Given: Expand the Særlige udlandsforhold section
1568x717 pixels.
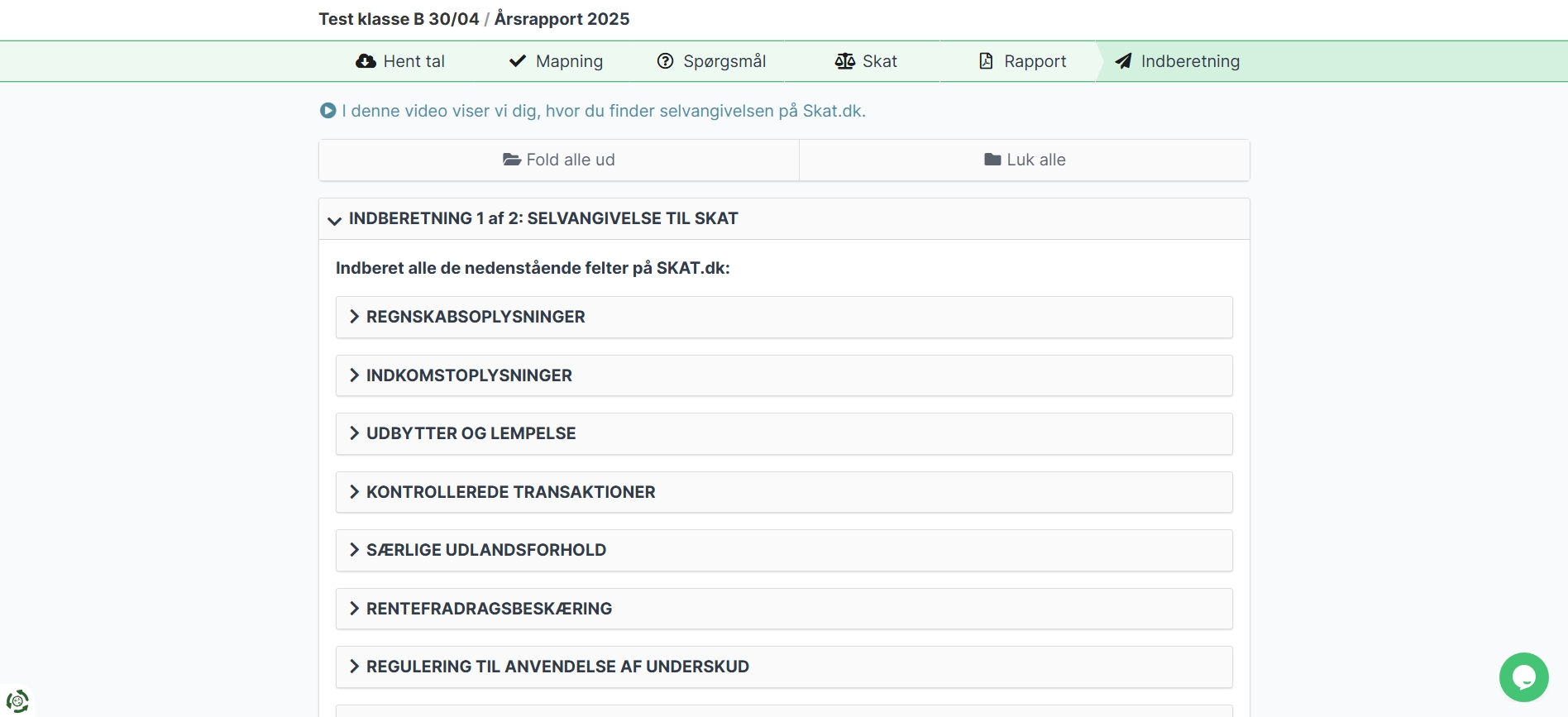Looking at the screenshot, I should point(485,550).
